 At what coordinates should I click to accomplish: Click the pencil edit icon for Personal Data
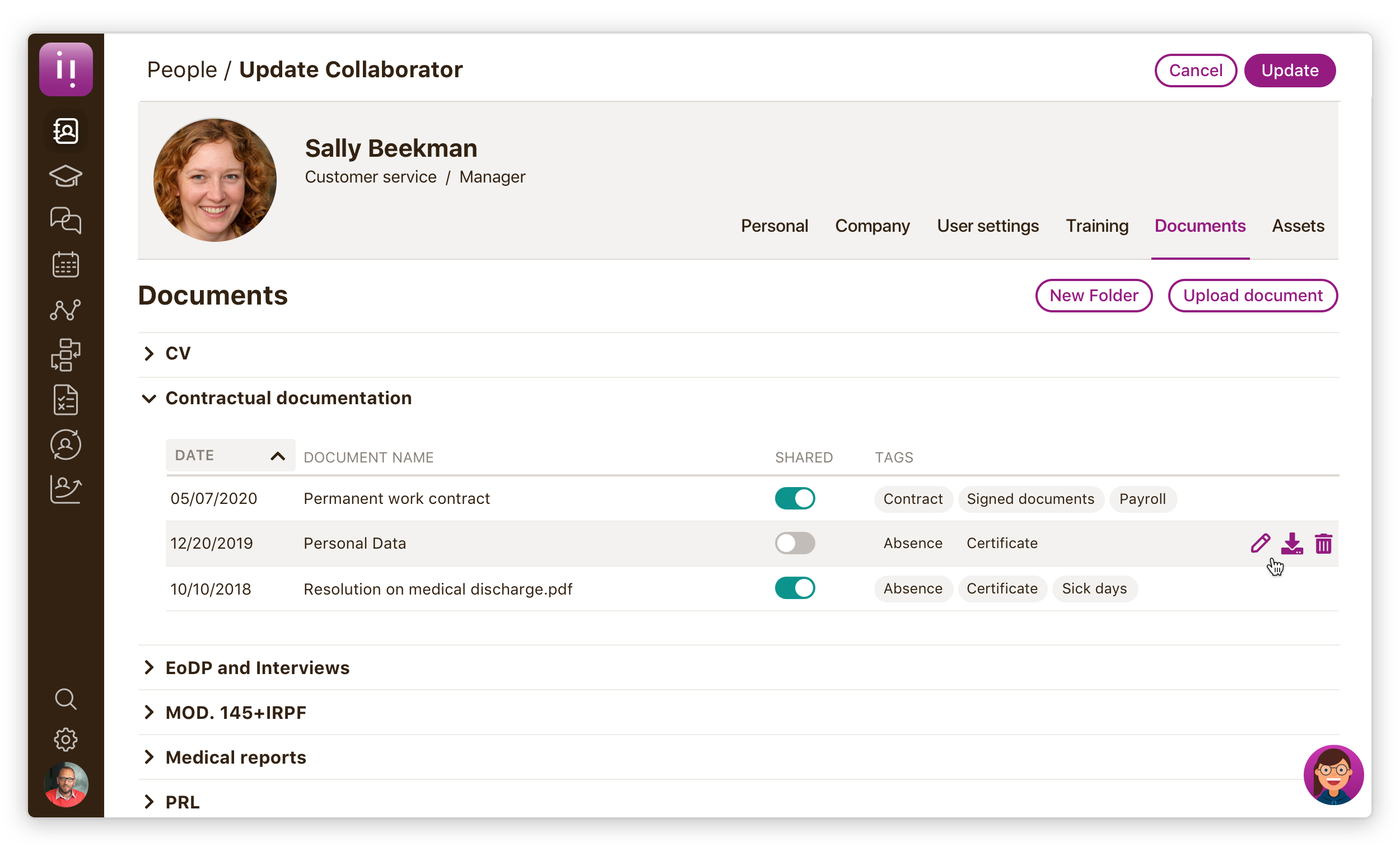pyautogui.click(x=1259, y=543)
